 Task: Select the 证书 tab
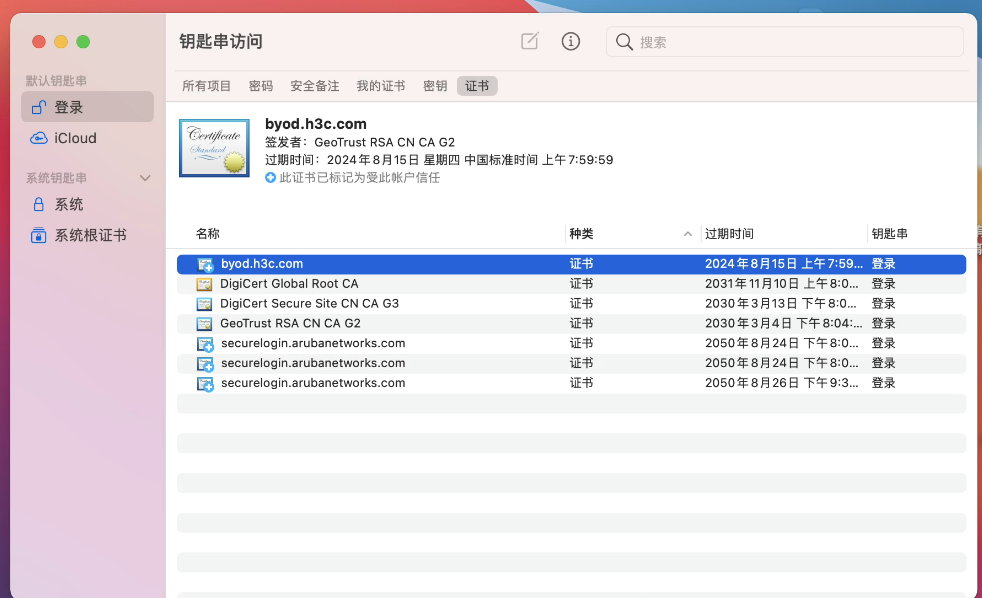[477, 86]
